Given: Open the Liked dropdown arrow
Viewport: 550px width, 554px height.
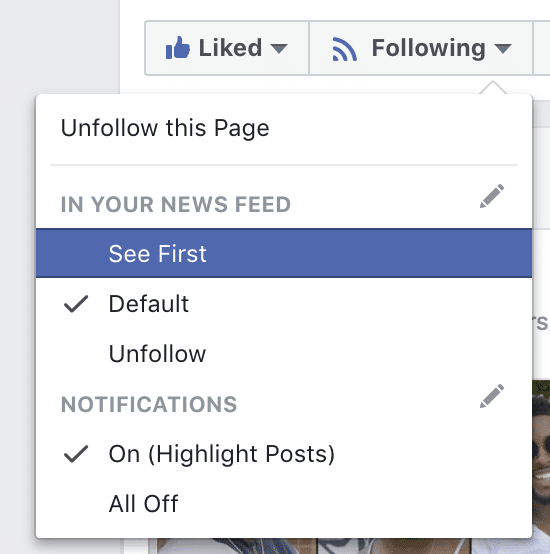Looking at the screenshot, I should tap(279, 49).
